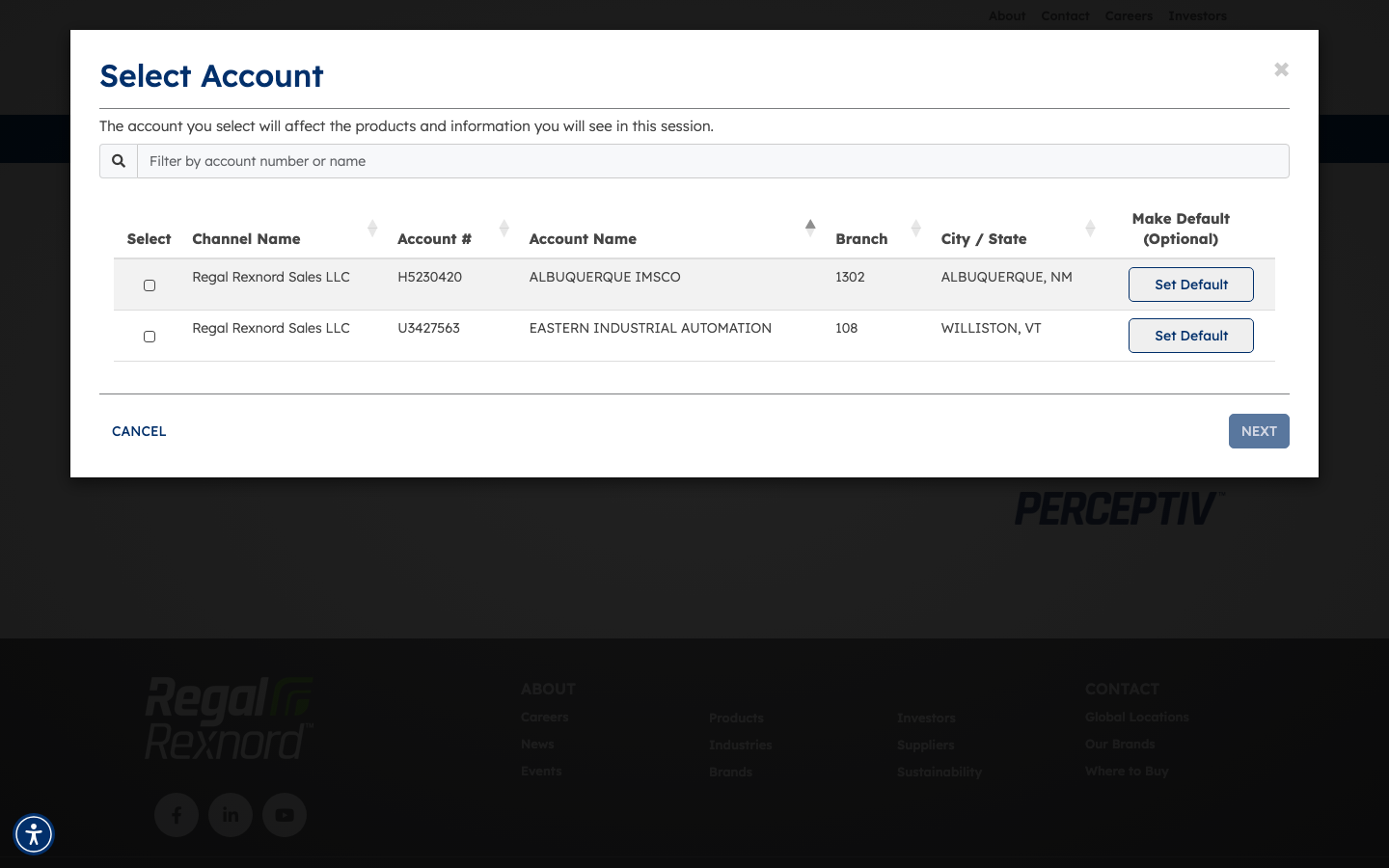Click the NEXT button
This screenshot has width=1389, height=868.
click(x=1259, y=431)
